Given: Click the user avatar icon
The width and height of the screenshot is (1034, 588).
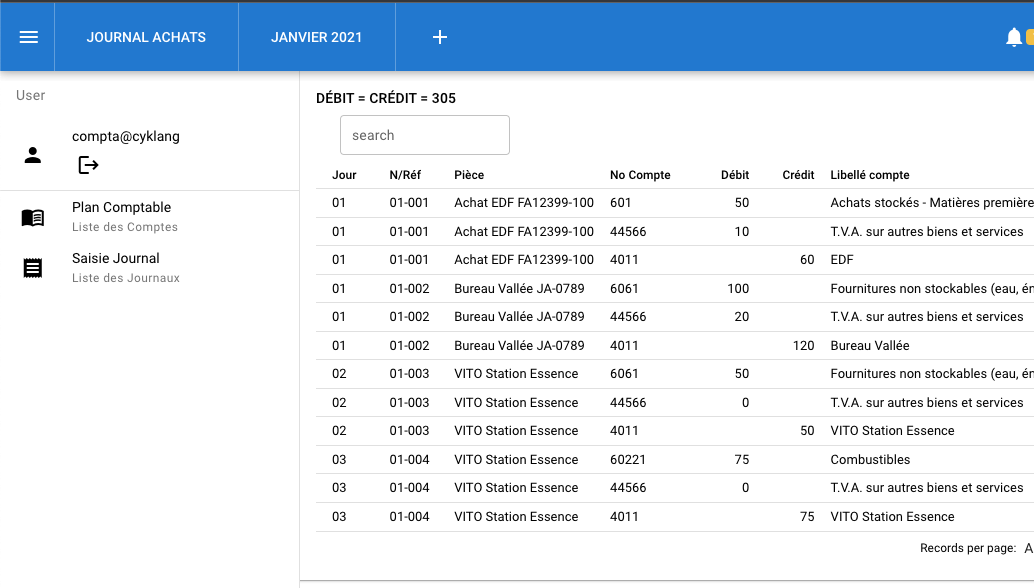Looking at the screenshot, I should click(33, 155).
